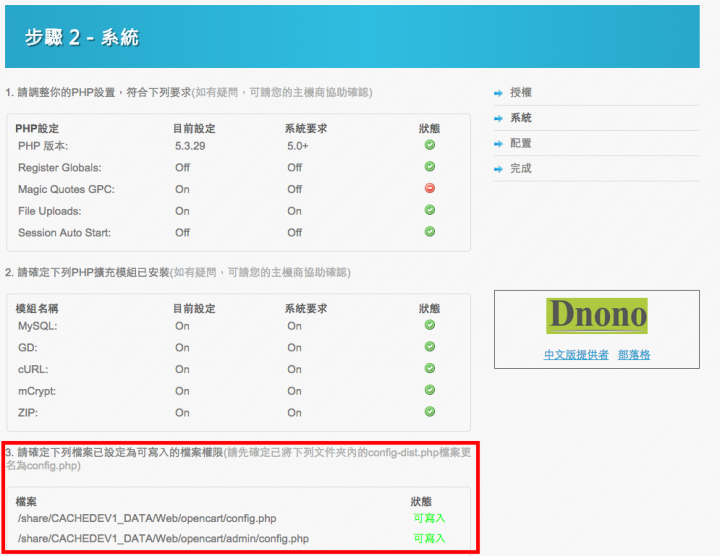Click the PHP 版本 green check status icon

click(429, 145)
